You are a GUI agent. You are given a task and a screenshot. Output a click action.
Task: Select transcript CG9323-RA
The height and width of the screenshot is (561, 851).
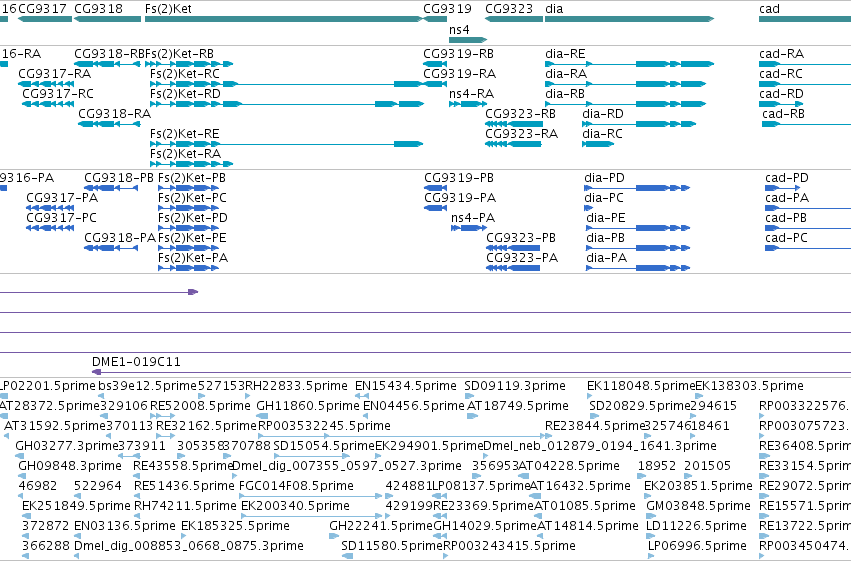[522, 134]
